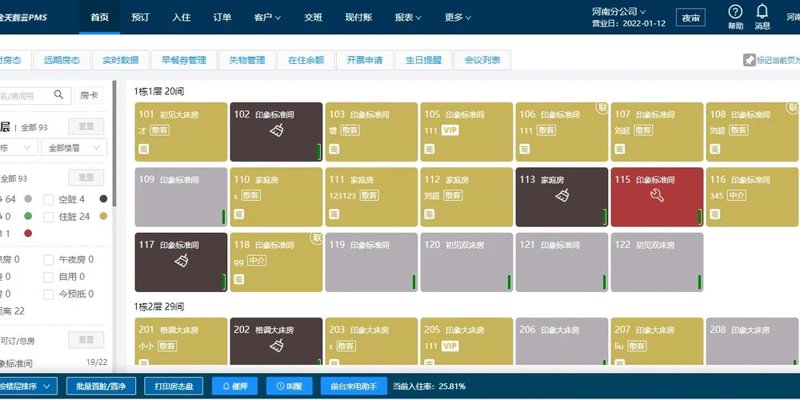Image resolution: width=800 pixels, height=400 pixels.
Task: Open the 按楼层排序 sort dropdown
Action: pyautogui.click(x=28, y=386)
